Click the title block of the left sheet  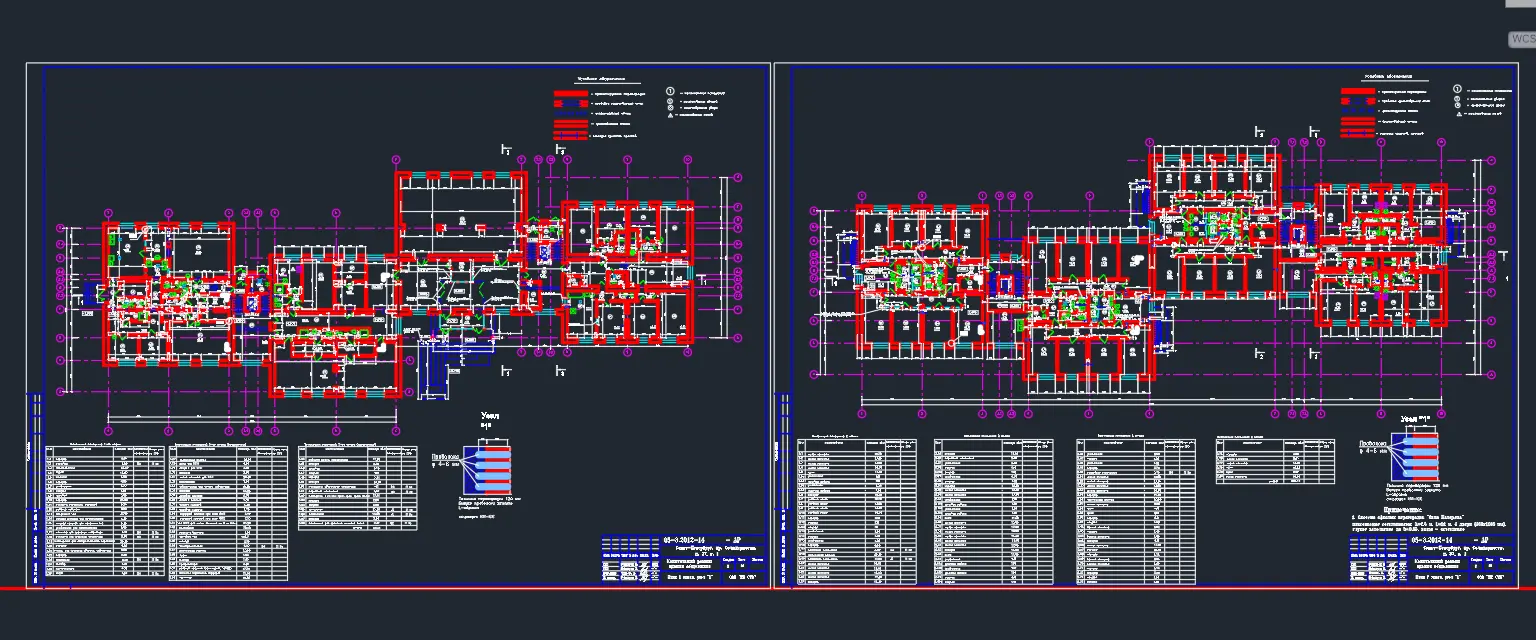(x=684, y=560)
